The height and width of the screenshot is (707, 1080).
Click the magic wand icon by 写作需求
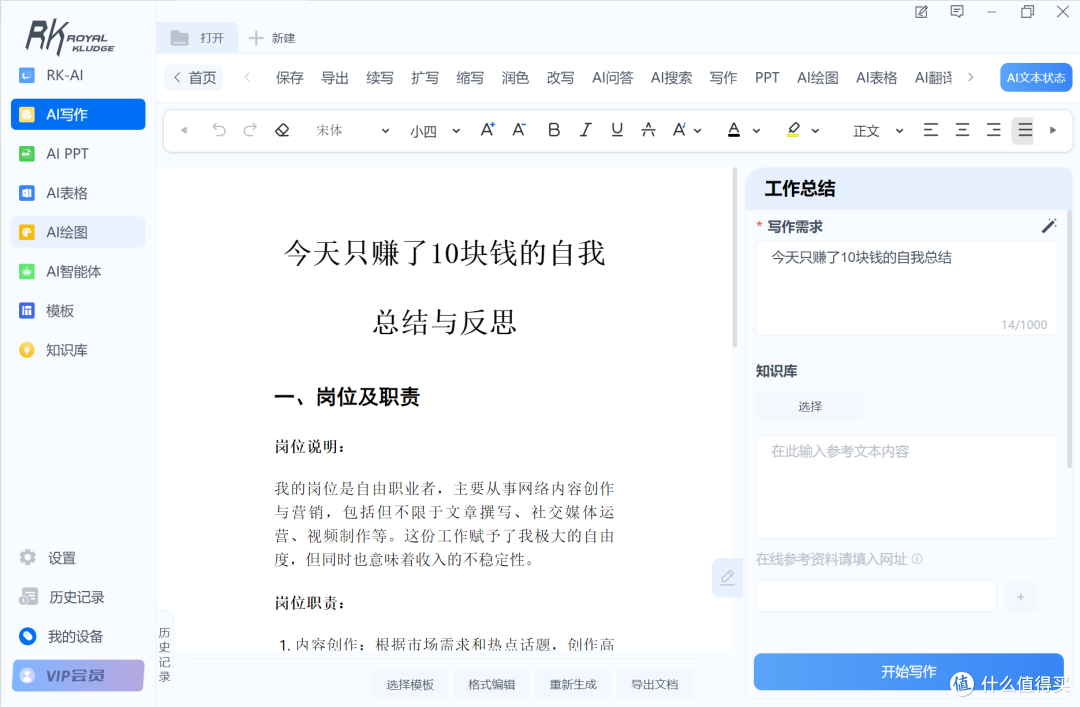1049,226
